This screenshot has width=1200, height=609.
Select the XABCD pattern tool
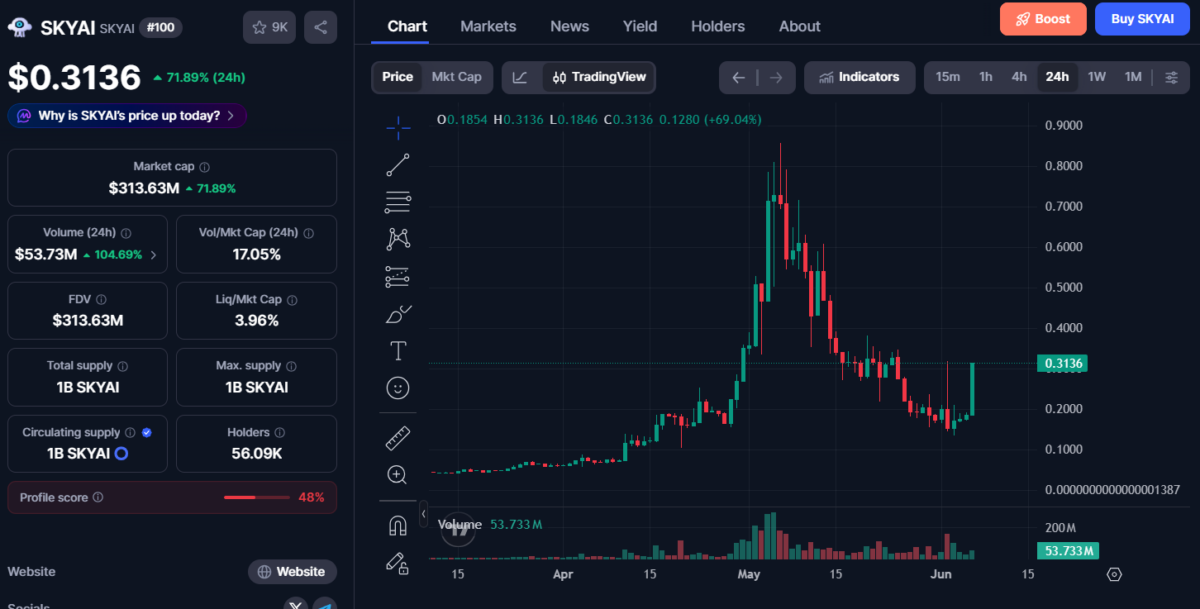[398, 239]
